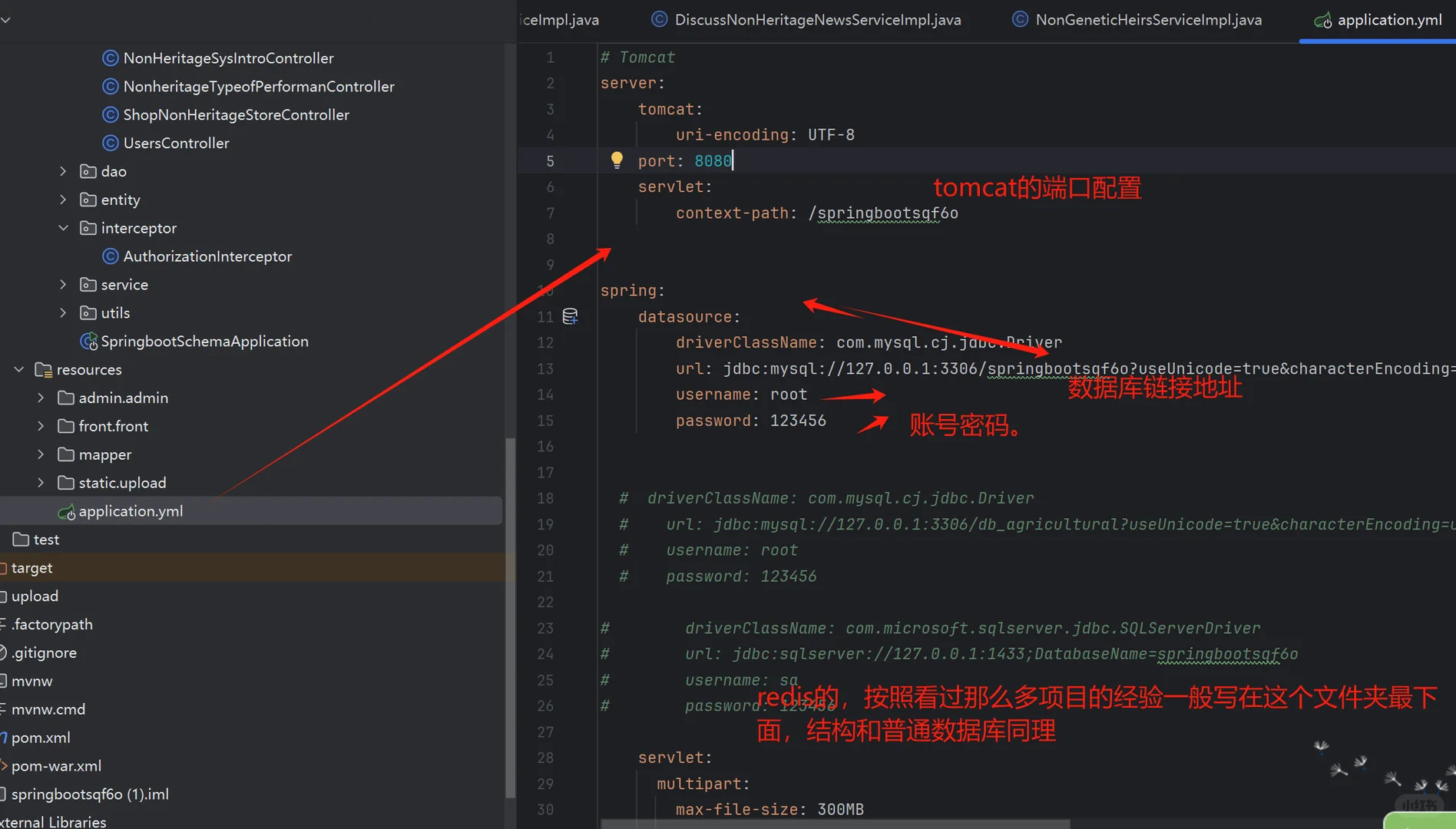Image resolution: width=1456 pixels, height=829 pixels.
Task: Select the target folder in project tree
Action: pos(32,567)
